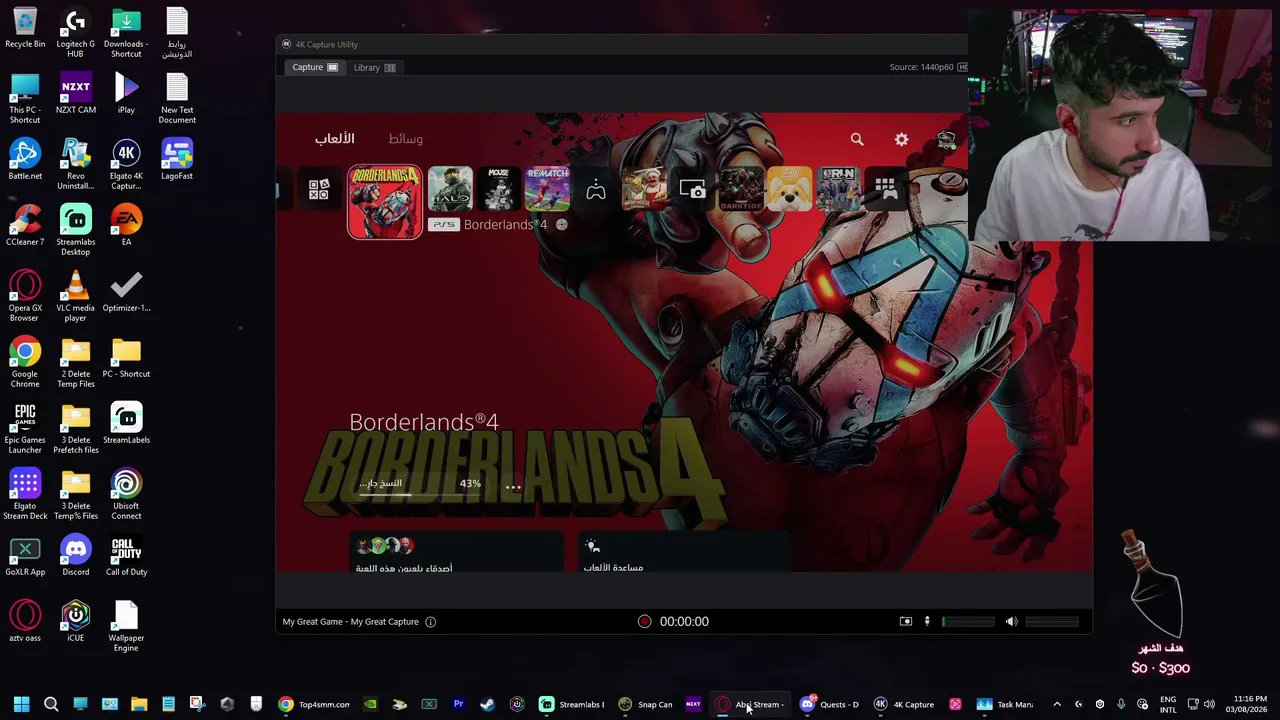Open the Battle.net desktop icon
This screenshot has width=1280, height=720.
point(25,160)
